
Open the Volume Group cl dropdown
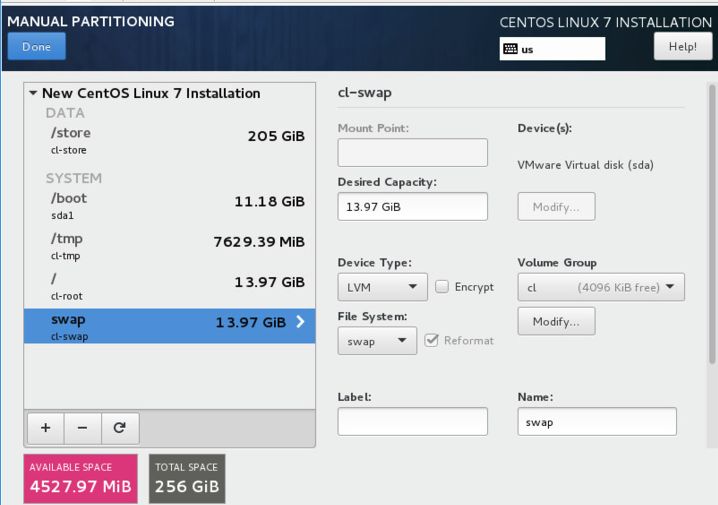pos(601,287)
